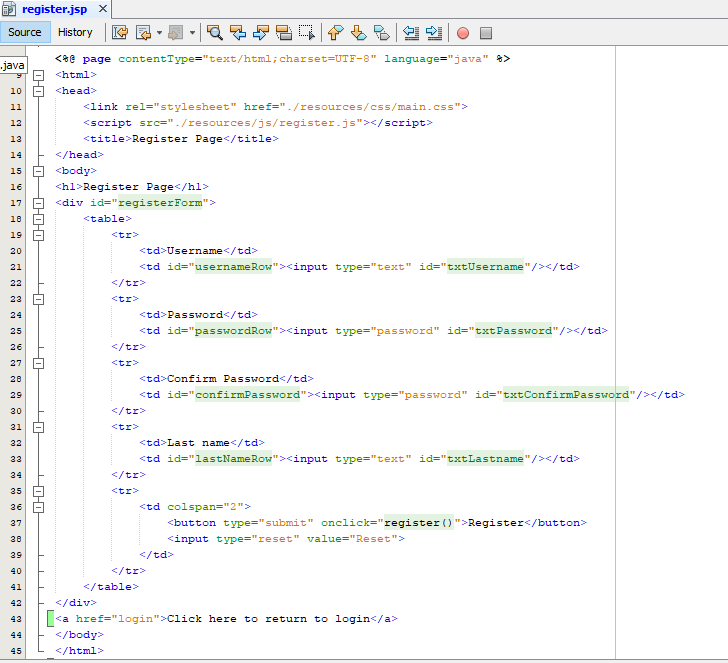The width and height of the screenshot is (728, 663).
Task: Click "passwordRow" id in code
Action: pyautogui.click(x=233, y=331)
